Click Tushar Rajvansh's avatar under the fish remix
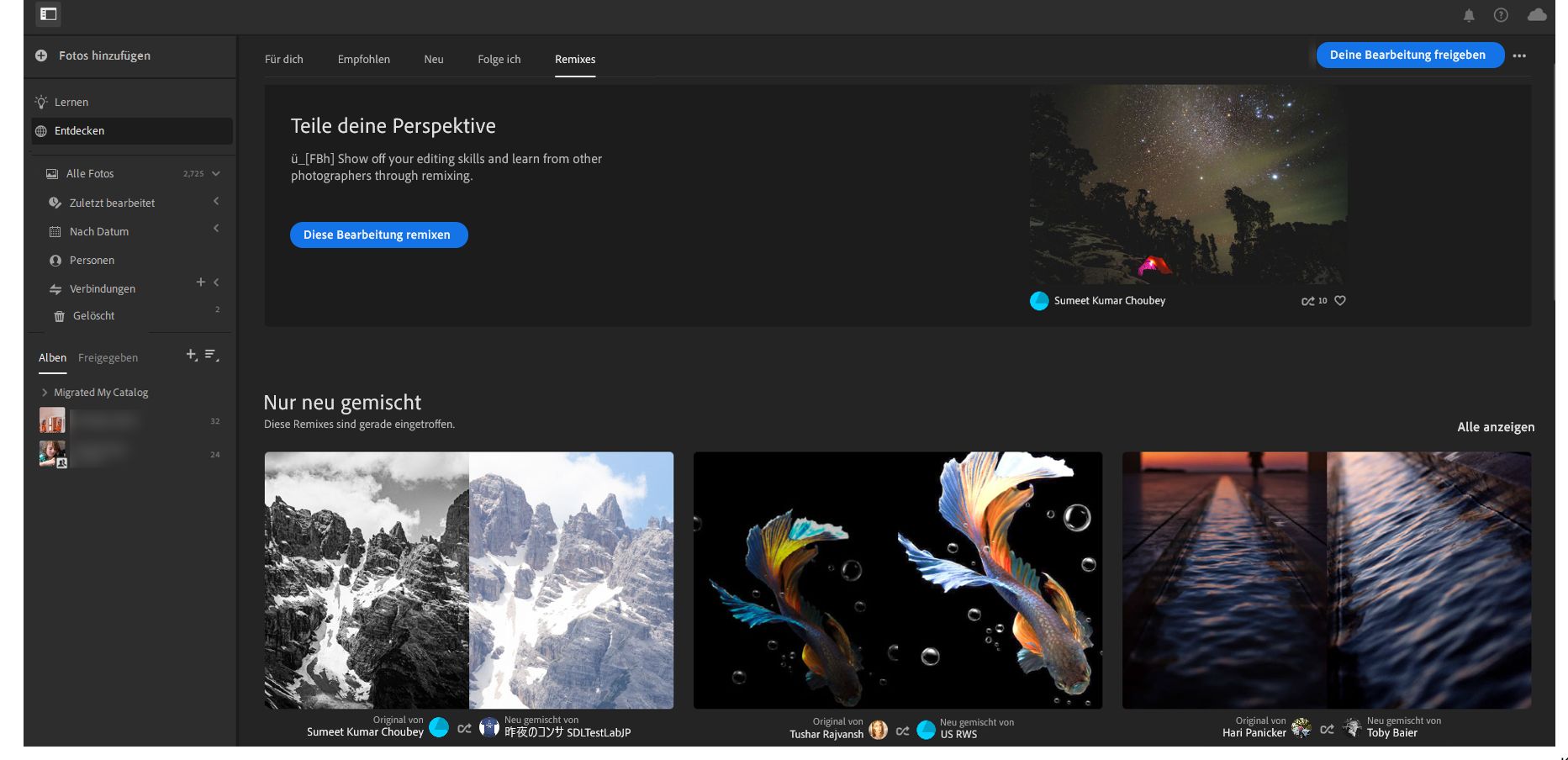This screenshot has width=1568, height=760. [x=878, y=730]
